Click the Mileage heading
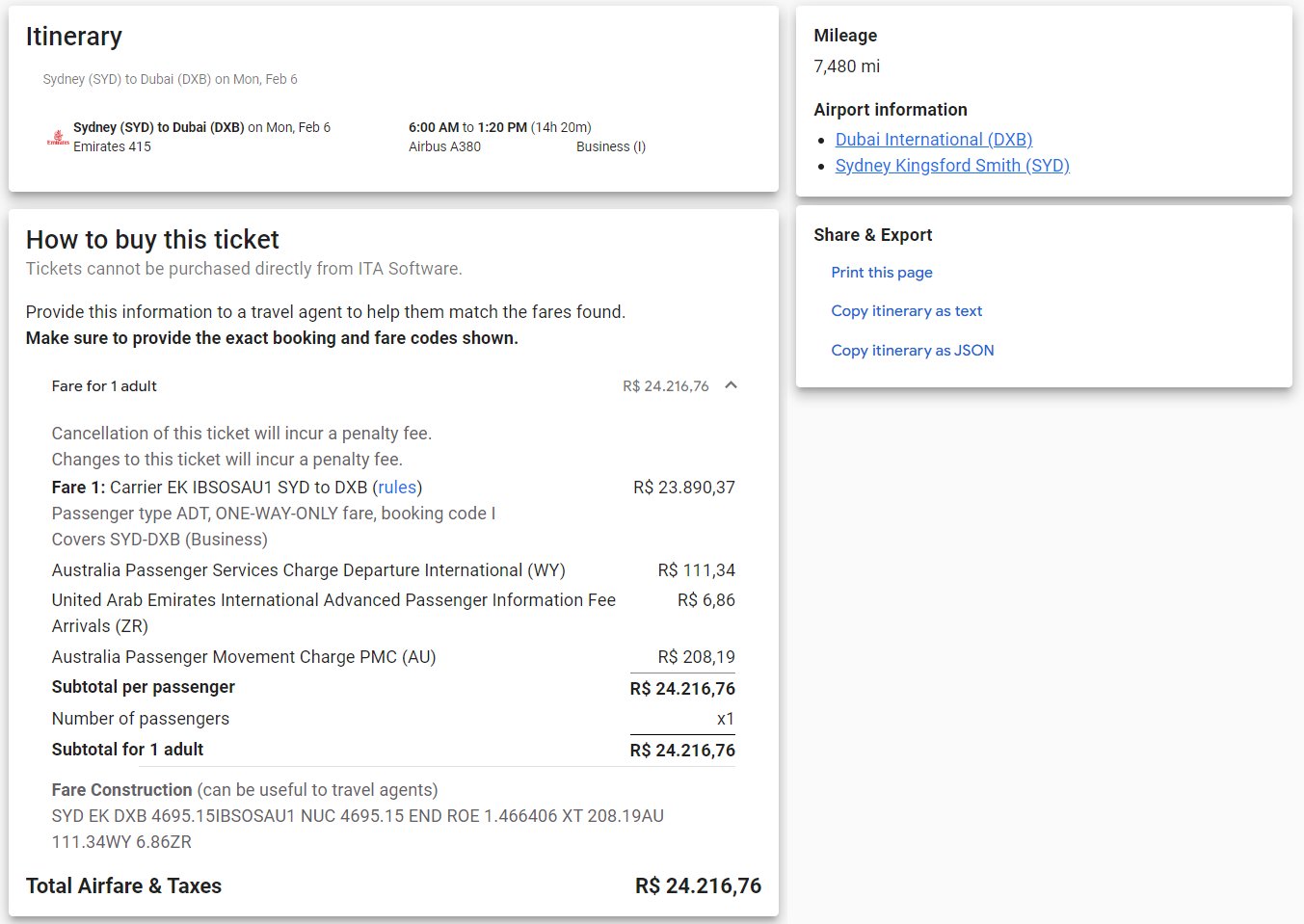 [845, 36]
